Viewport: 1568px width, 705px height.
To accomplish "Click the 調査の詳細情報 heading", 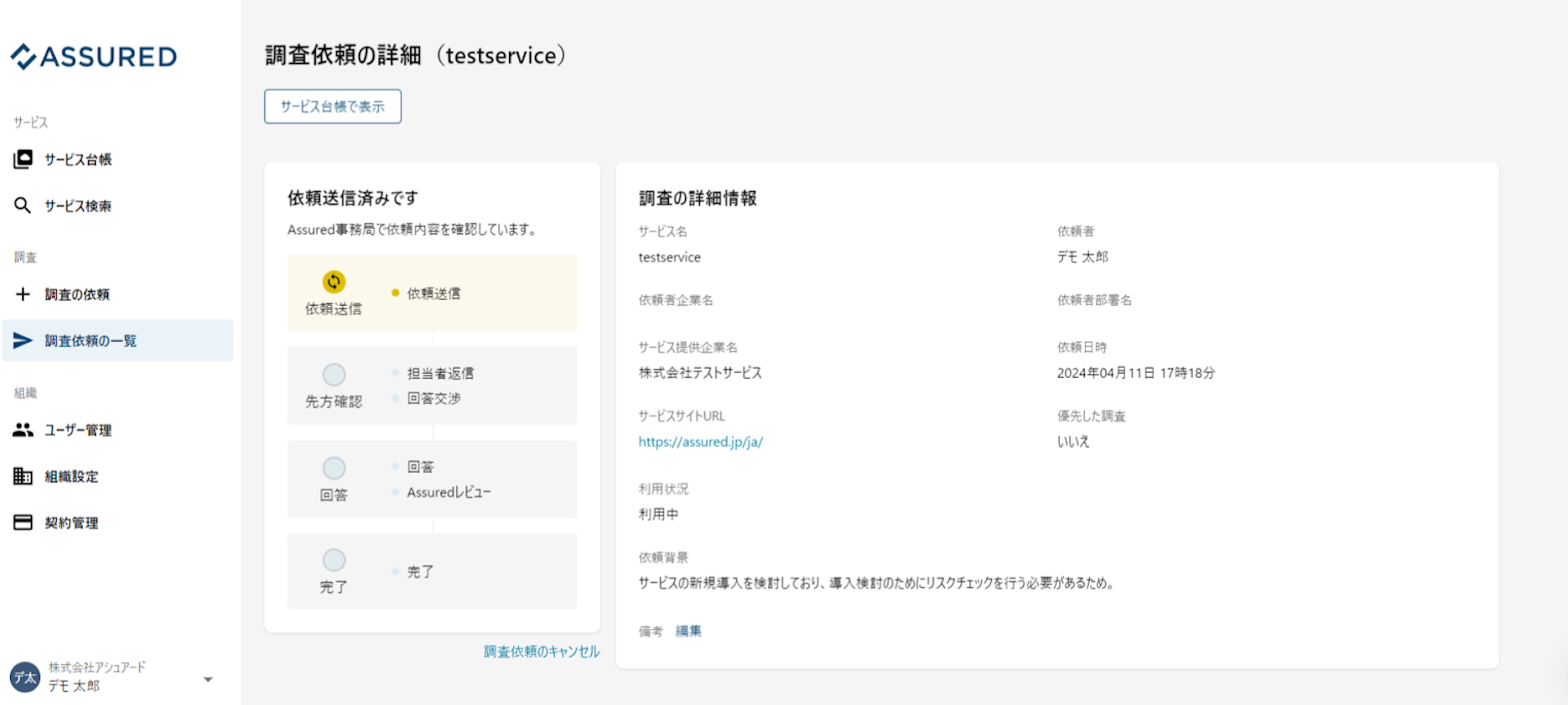I will click(x=697, y=198).
